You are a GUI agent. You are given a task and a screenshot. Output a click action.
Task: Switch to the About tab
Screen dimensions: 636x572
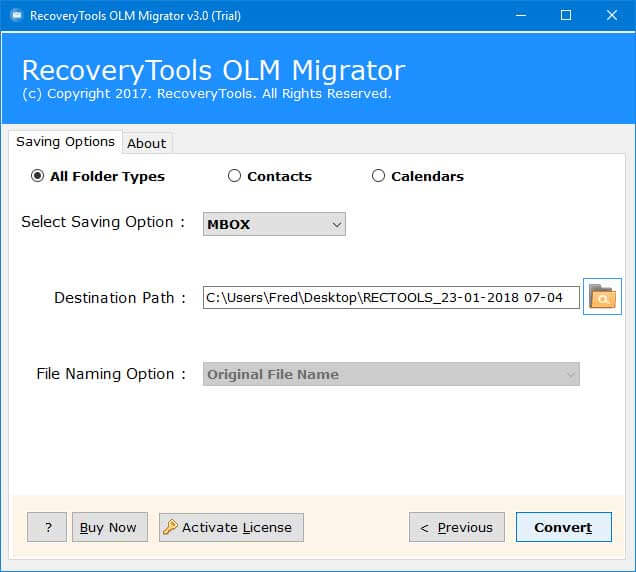(147, 143)
